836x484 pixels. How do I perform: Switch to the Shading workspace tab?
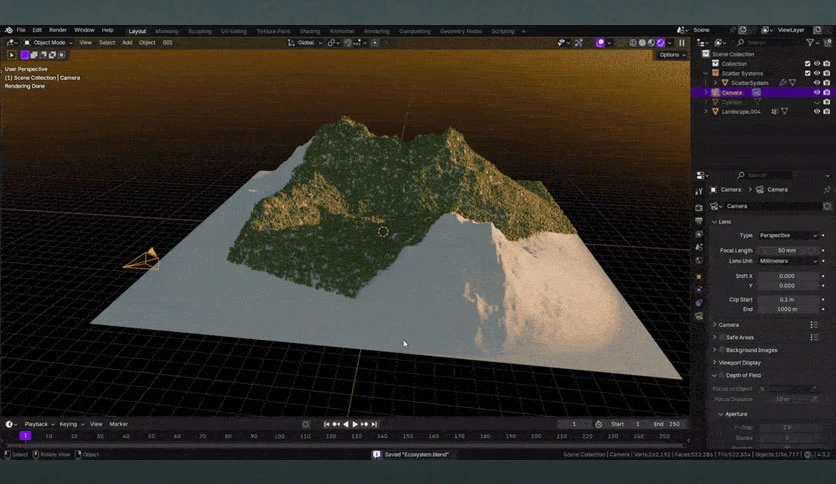(310, 31)
